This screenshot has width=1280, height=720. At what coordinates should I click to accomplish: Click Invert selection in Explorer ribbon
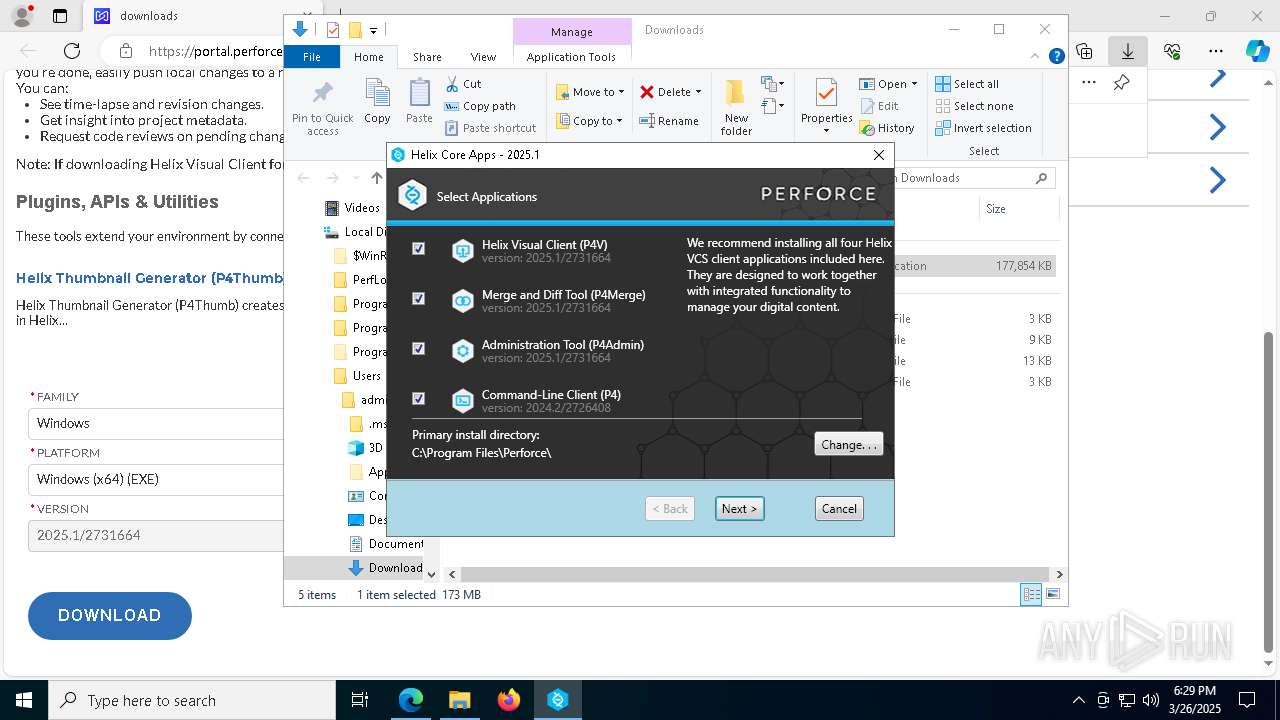(983, 128)
